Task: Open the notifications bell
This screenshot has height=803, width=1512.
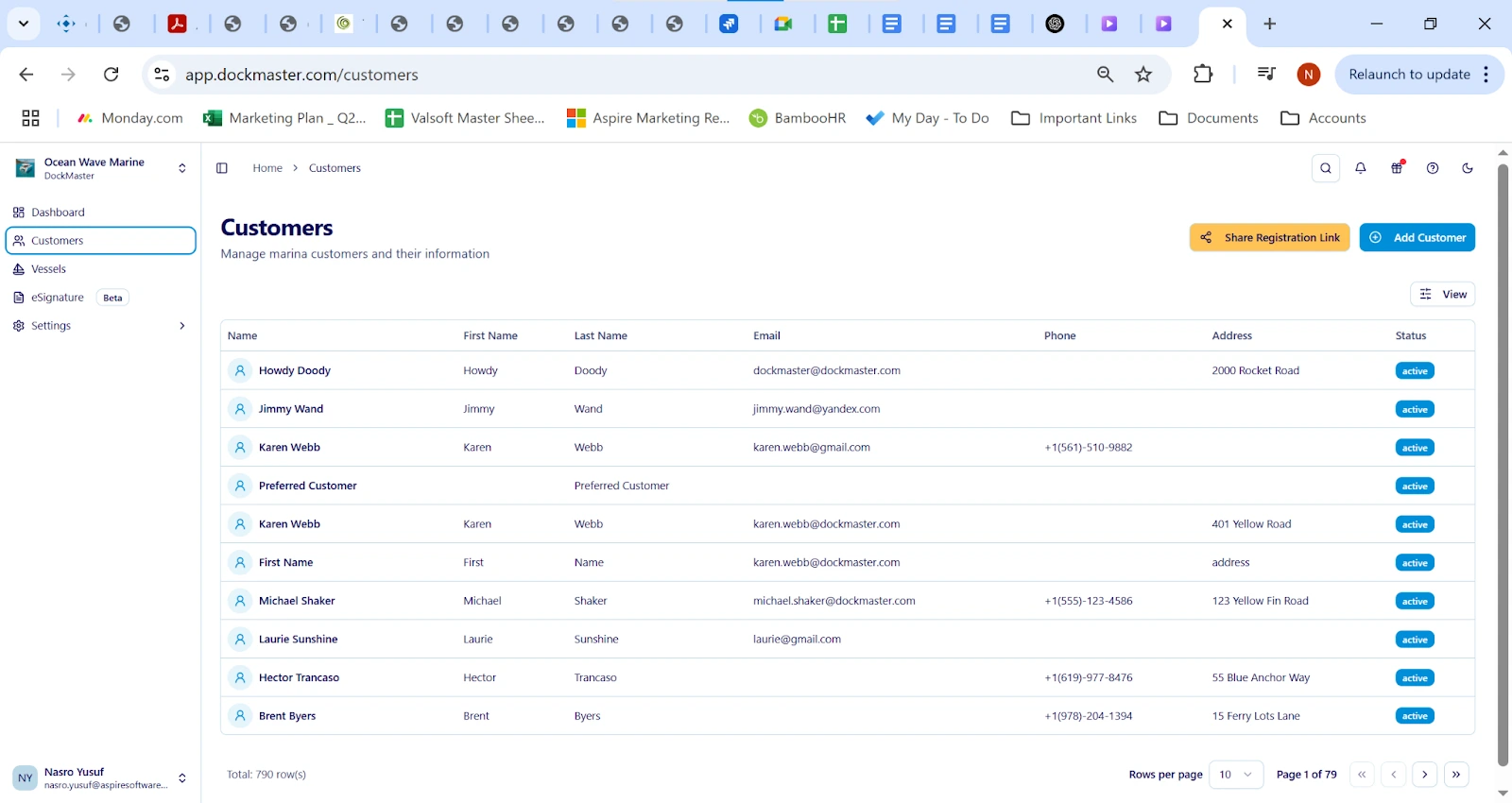Action: pos(1361,168)
